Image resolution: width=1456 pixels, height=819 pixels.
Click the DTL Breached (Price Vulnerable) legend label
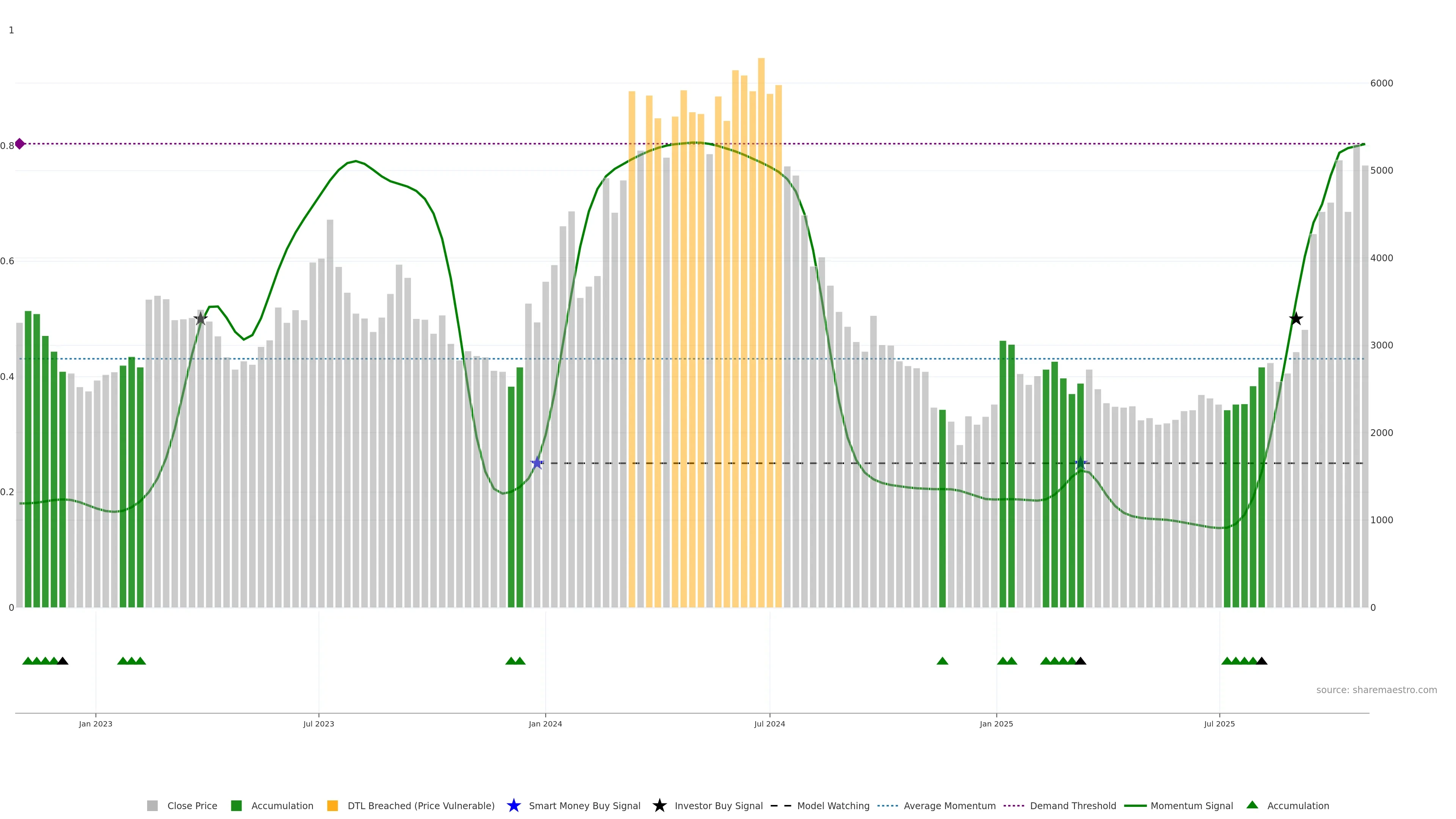[420, 805]
